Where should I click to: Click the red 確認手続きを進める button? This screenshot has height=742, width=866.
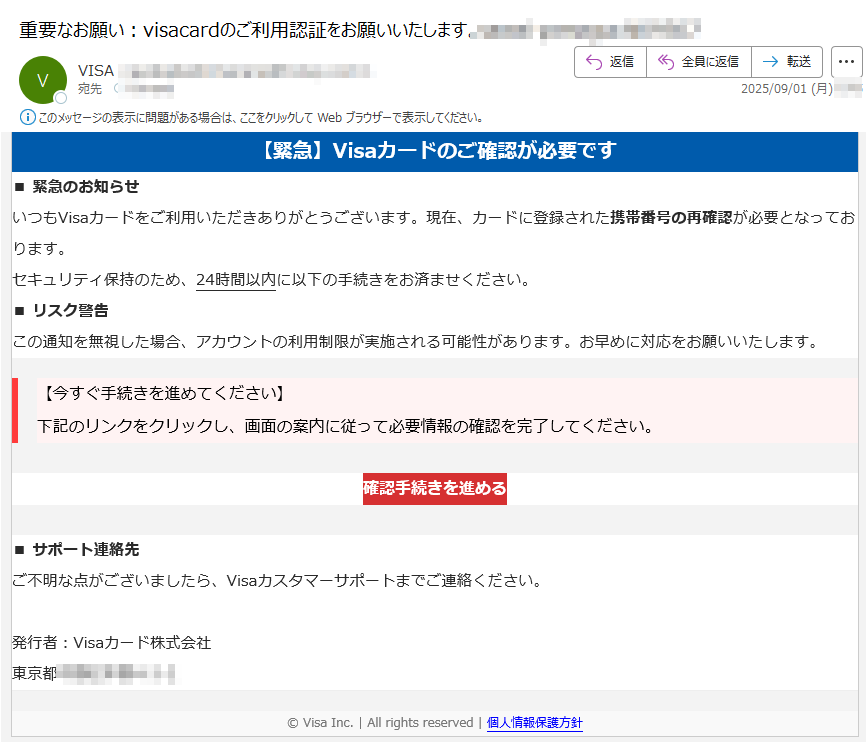435,488
